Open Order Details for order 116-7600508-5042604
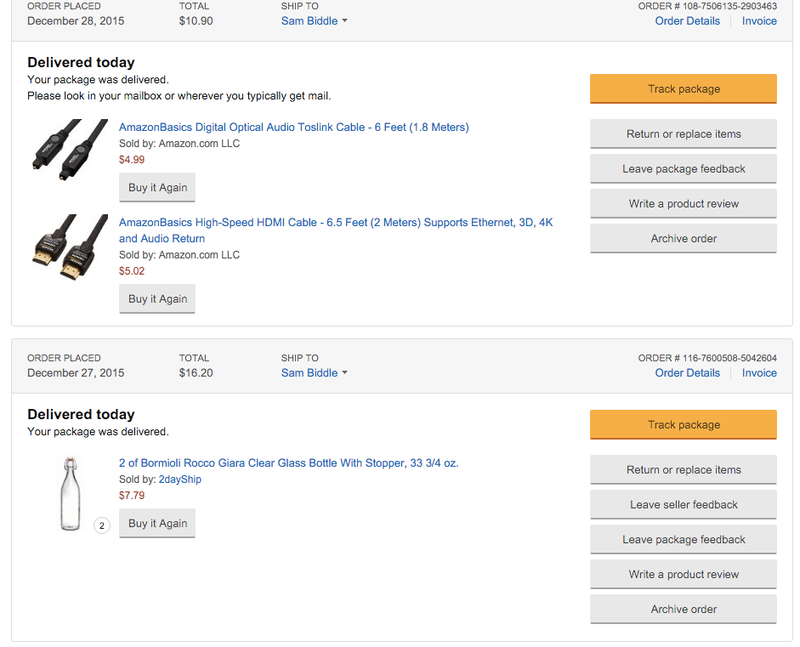 [x=687, y=373]
